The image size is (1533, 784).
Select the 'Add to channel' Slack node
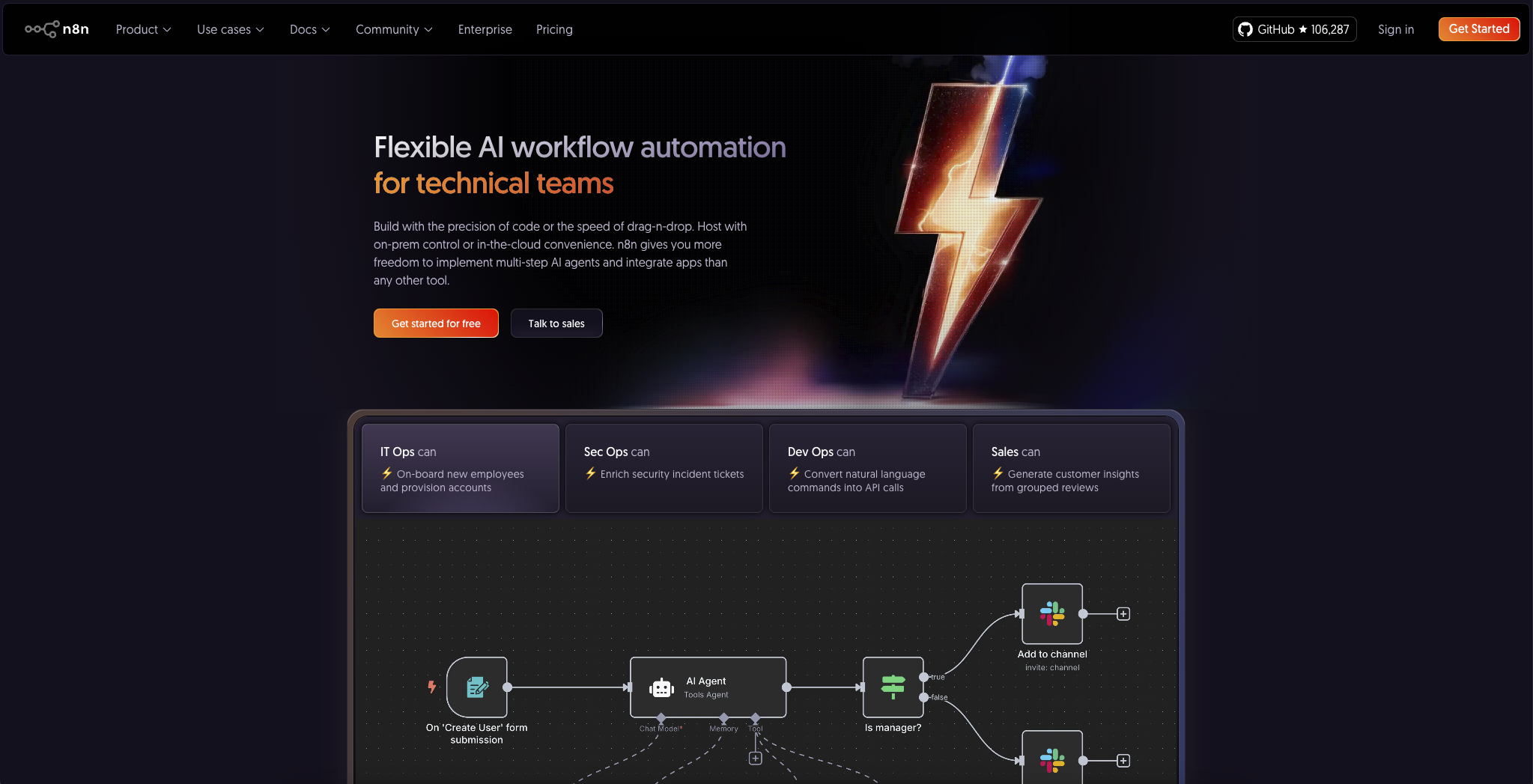(1052, 613)
